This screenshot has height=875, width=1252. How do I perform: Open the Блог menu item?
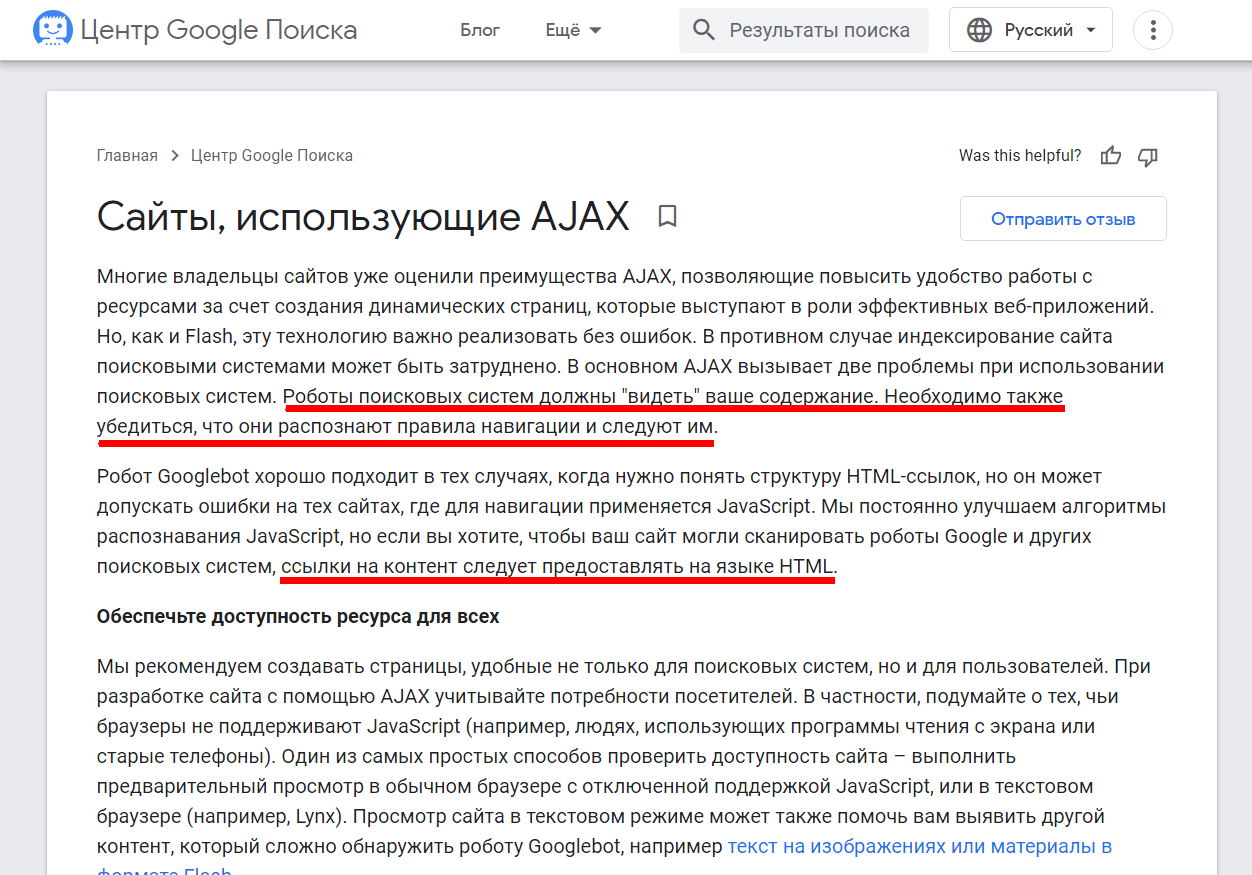[480, 30]
